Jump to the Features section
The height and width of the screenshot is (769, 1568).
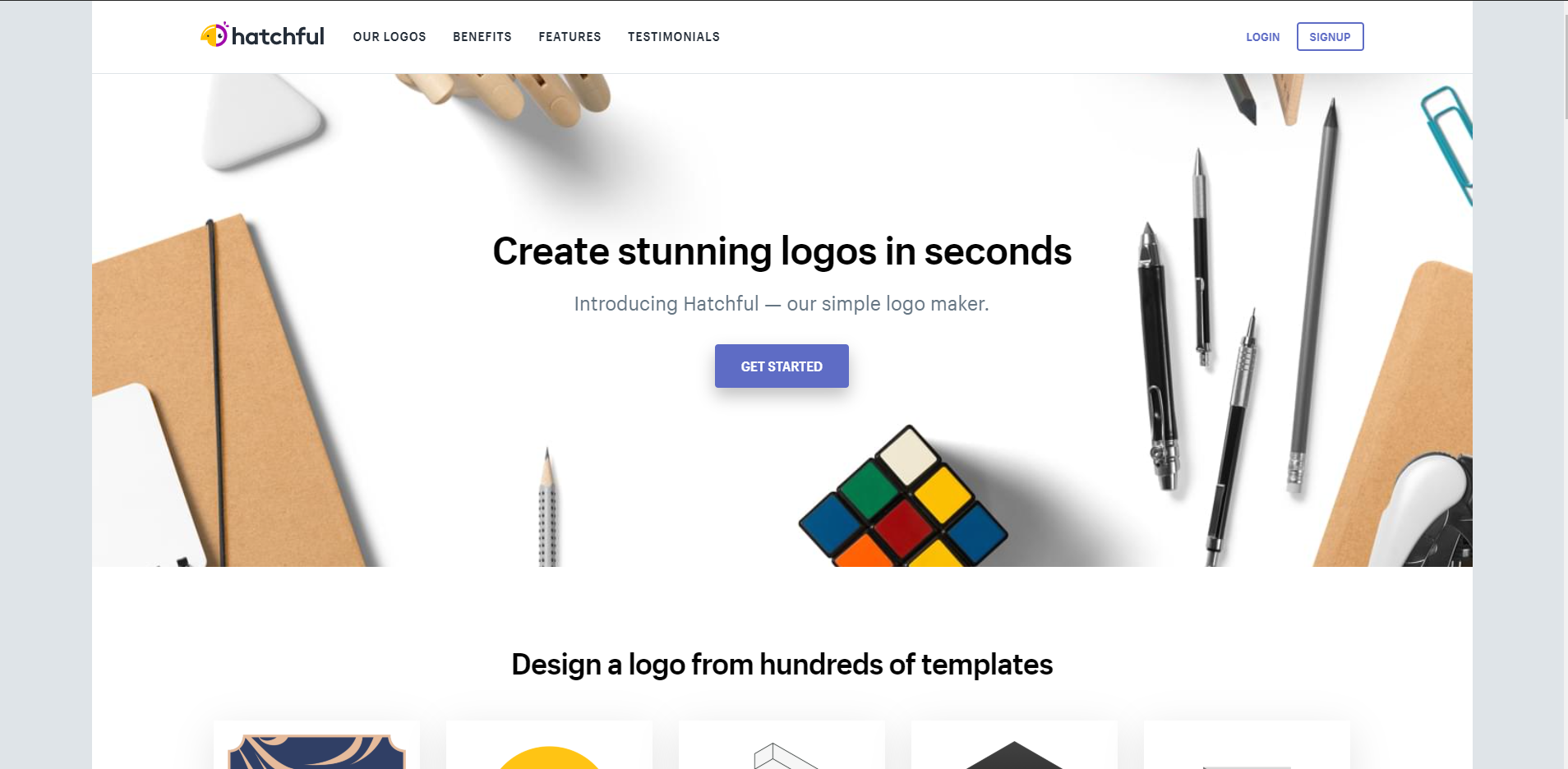pos(570,37)
